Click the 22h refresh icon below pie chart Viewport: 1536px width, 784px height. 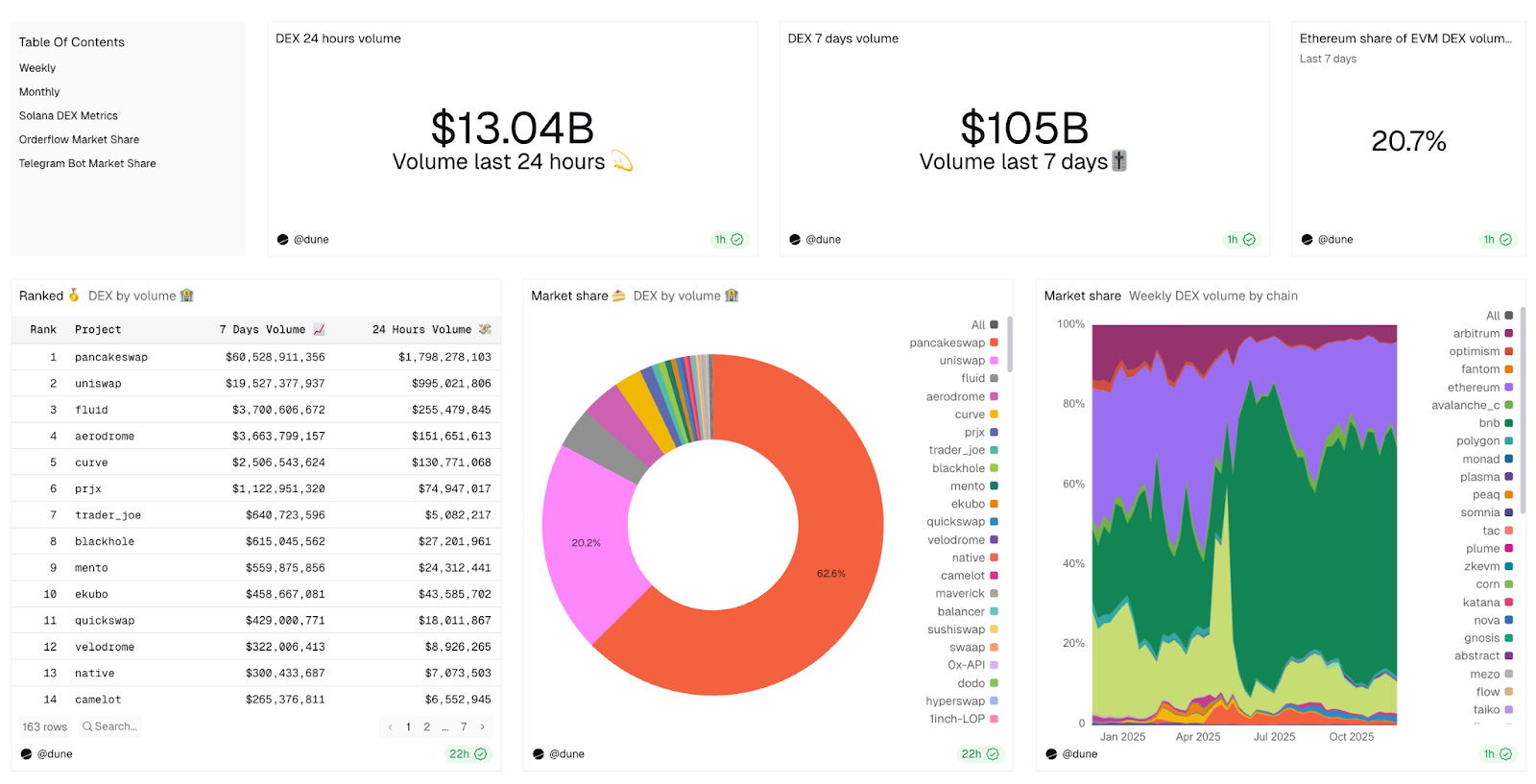[x=993, y=754]
